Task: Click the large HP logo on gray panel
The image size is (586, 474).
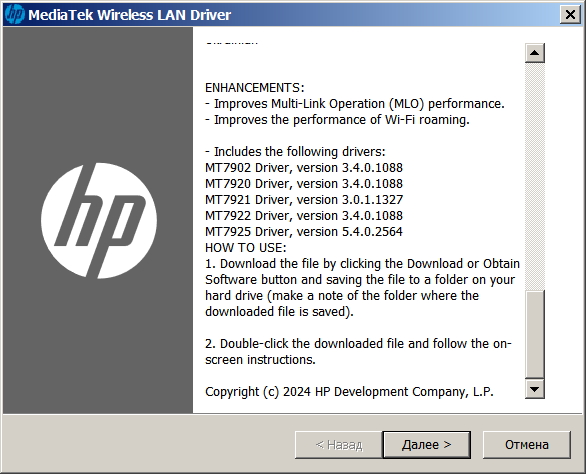Action: pos(99,221)
